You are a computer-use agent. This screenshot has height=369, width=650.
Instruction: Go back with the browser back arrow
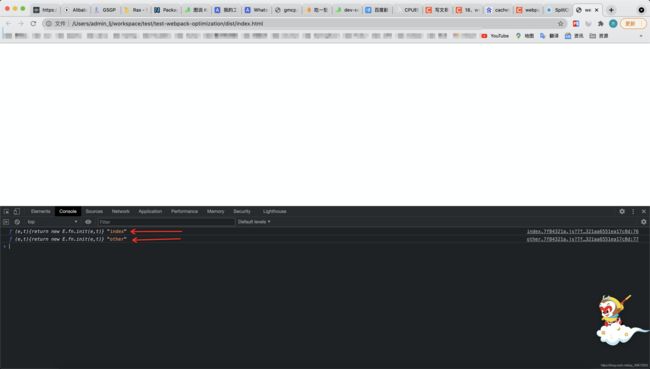click(9, 24)
